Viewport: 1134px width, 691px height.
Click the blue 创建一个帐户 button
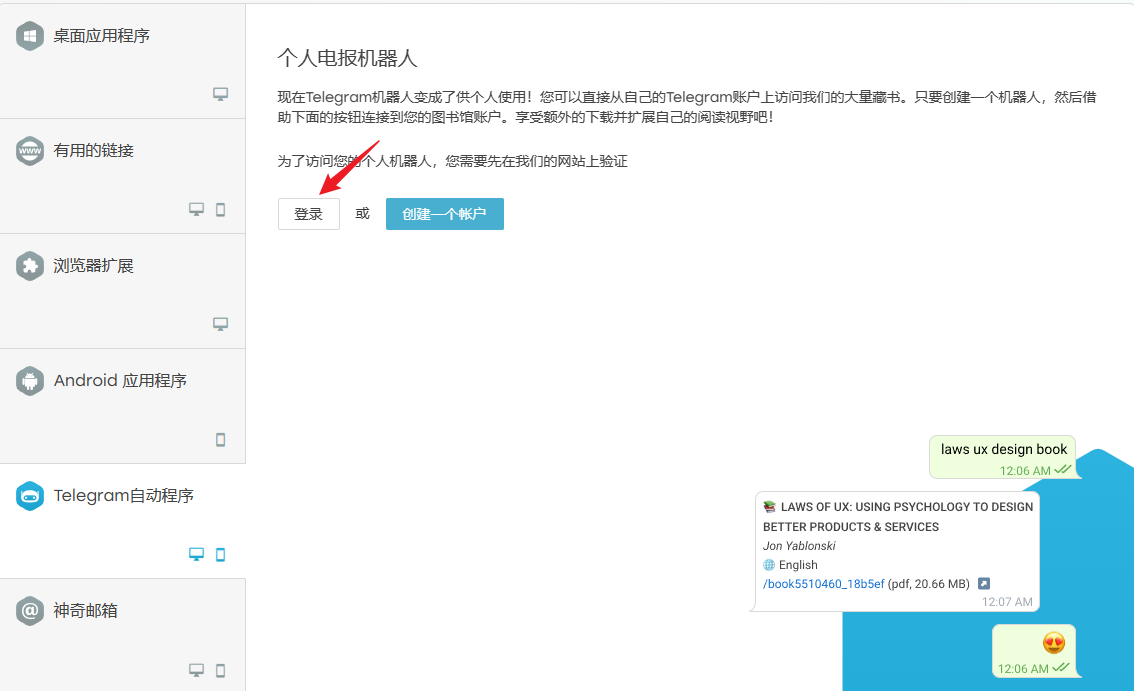click(444, 214)
